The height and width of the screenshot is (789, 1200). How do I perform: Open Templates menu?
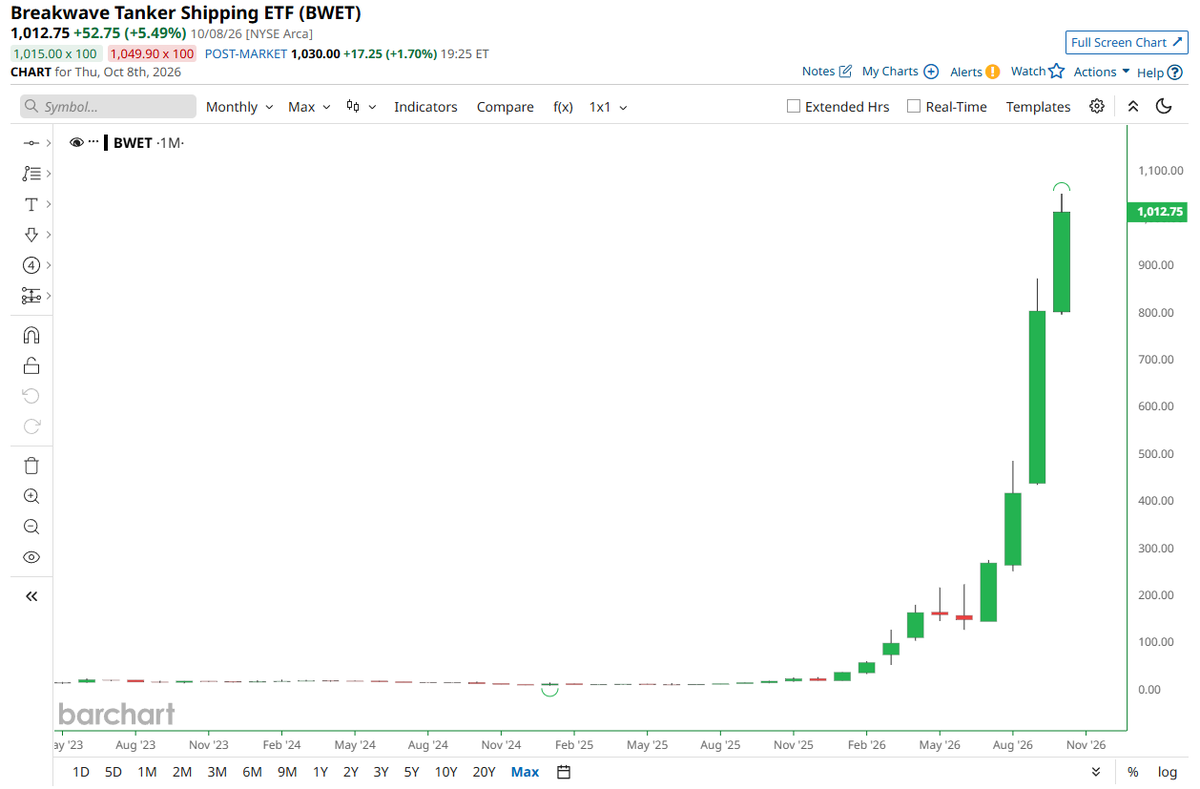tap(1038, 107)
